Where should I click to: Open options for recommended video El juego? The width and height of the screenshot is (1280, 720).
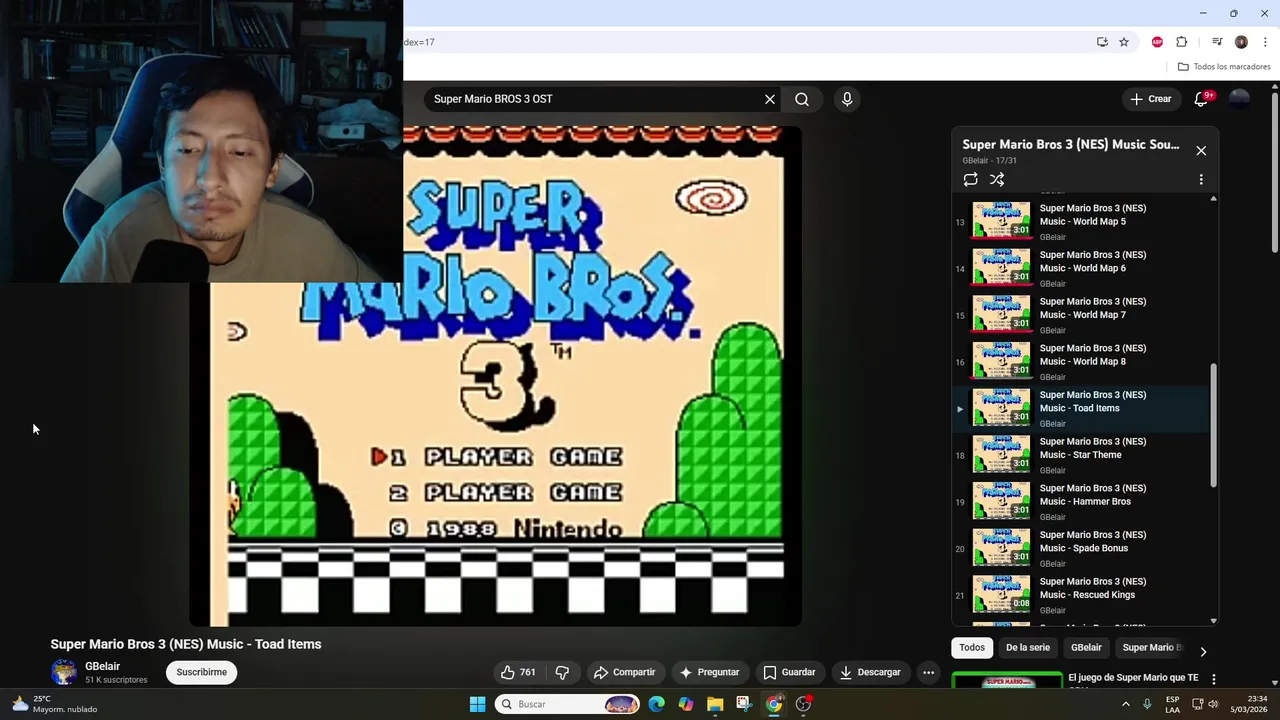[1214, 679]
